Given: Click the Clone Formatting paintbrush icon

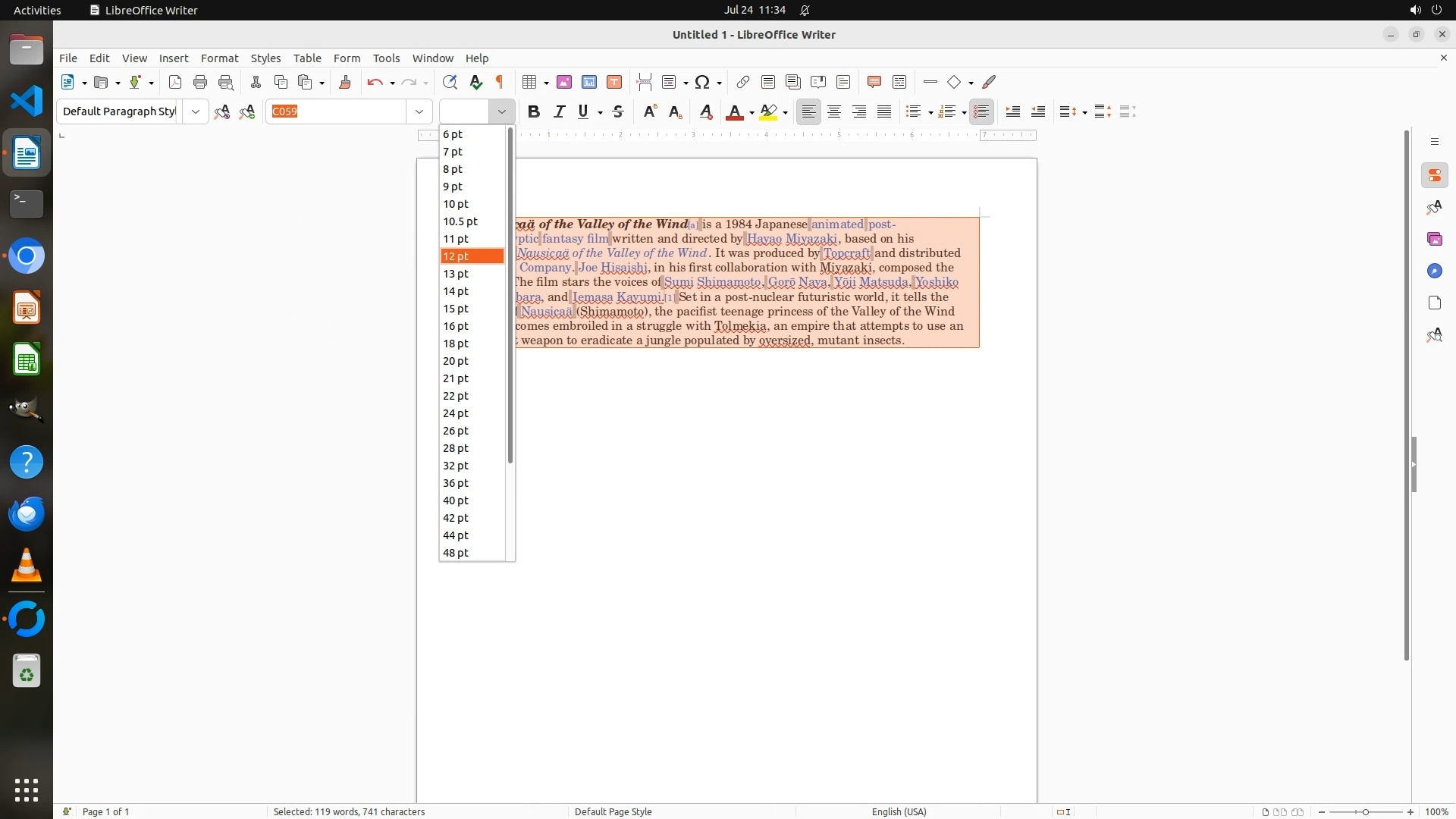Looking at the screenshot, I should pyautogui.click(x=344, y=82).
